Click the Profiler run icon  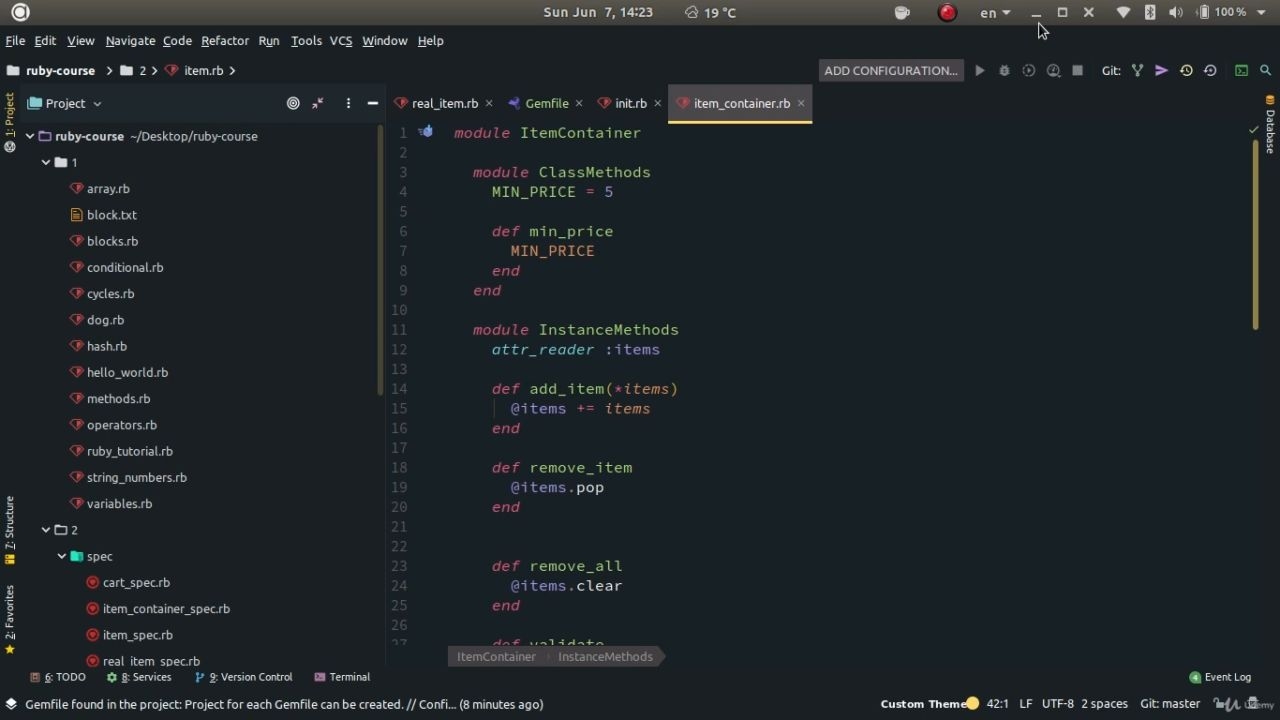point(1053,71)
